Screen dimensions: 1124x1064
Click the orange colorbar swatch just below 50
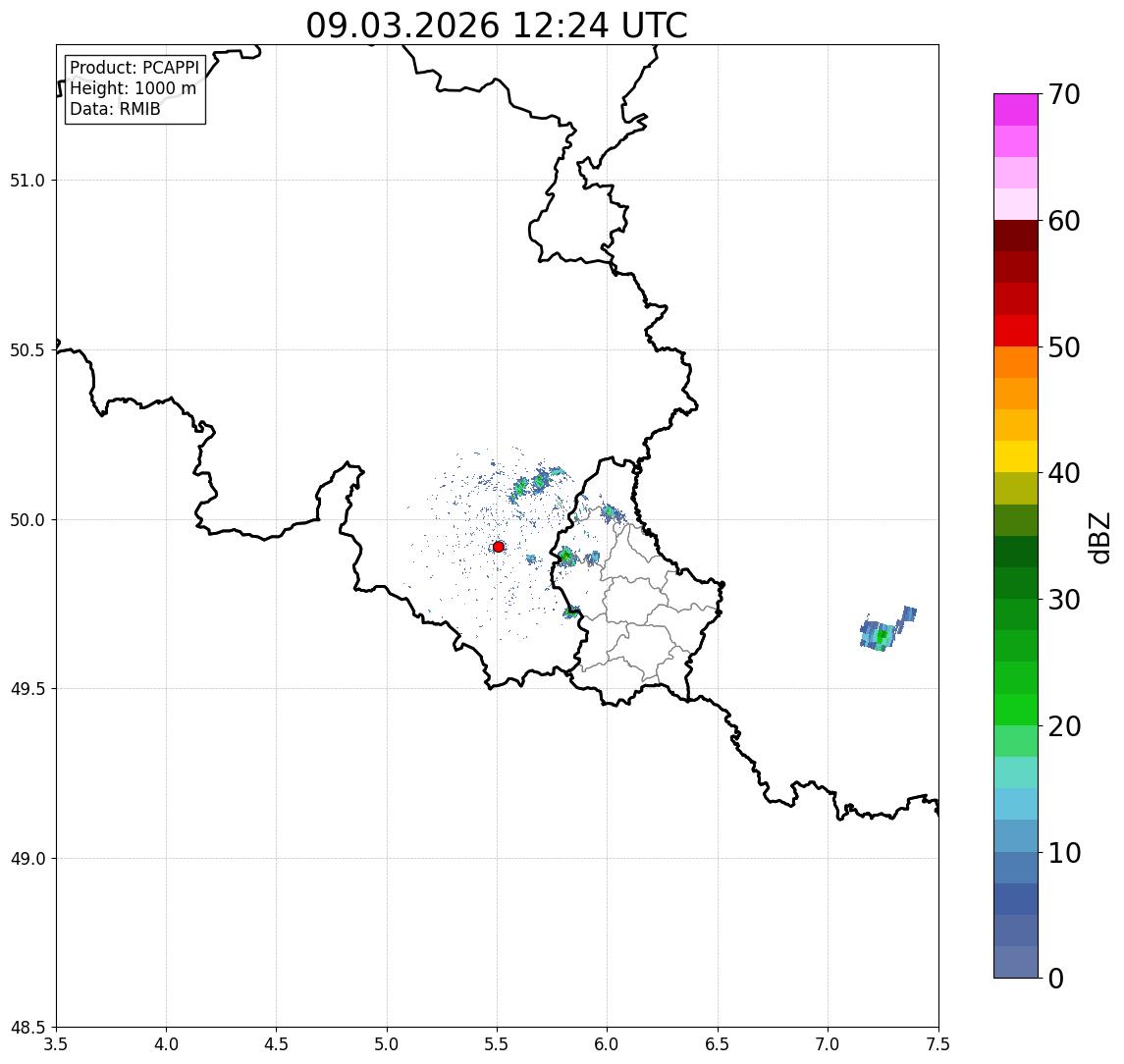[1016, 362]
